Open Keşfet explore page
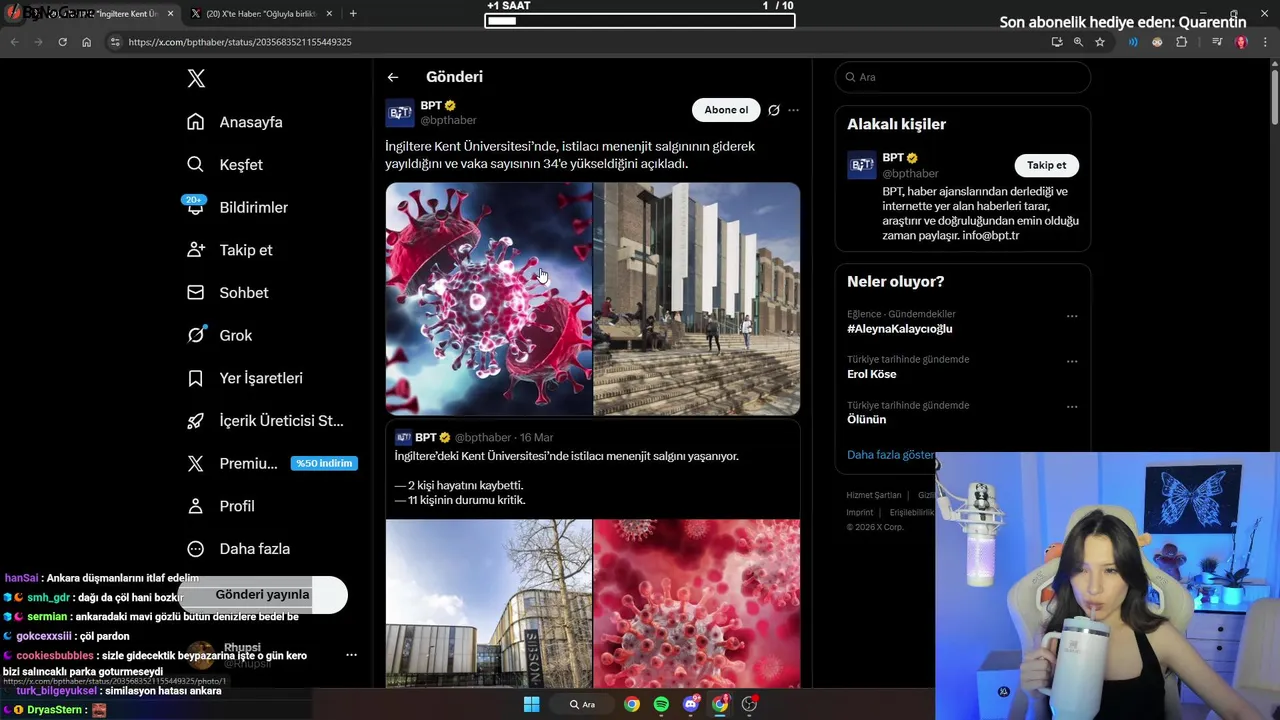The height and width of the screenshot is (720, 1280). click(x=225, y=165)
